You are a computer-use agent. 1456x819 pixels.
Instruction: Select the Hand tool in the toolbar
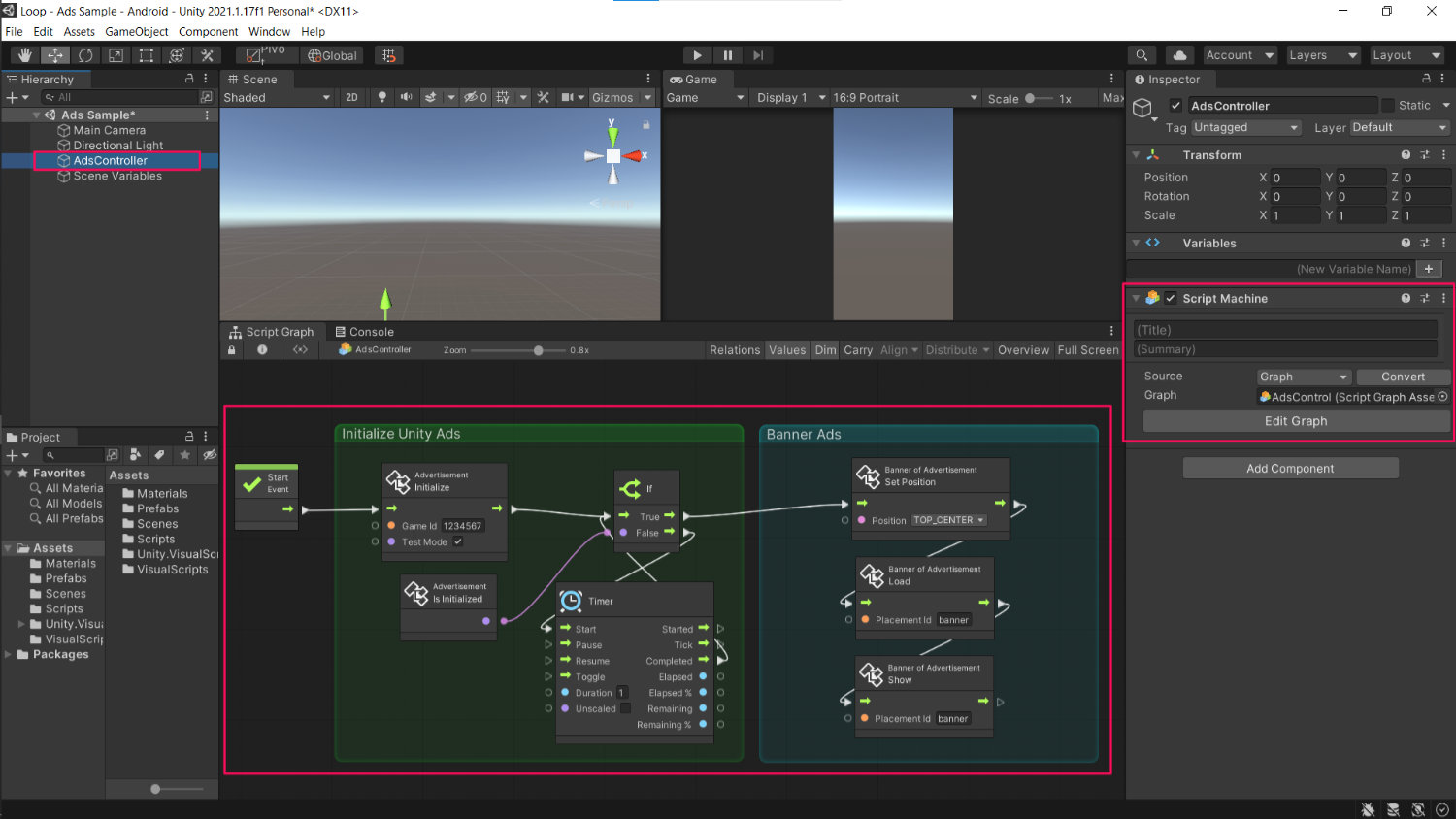coord(24,55)
